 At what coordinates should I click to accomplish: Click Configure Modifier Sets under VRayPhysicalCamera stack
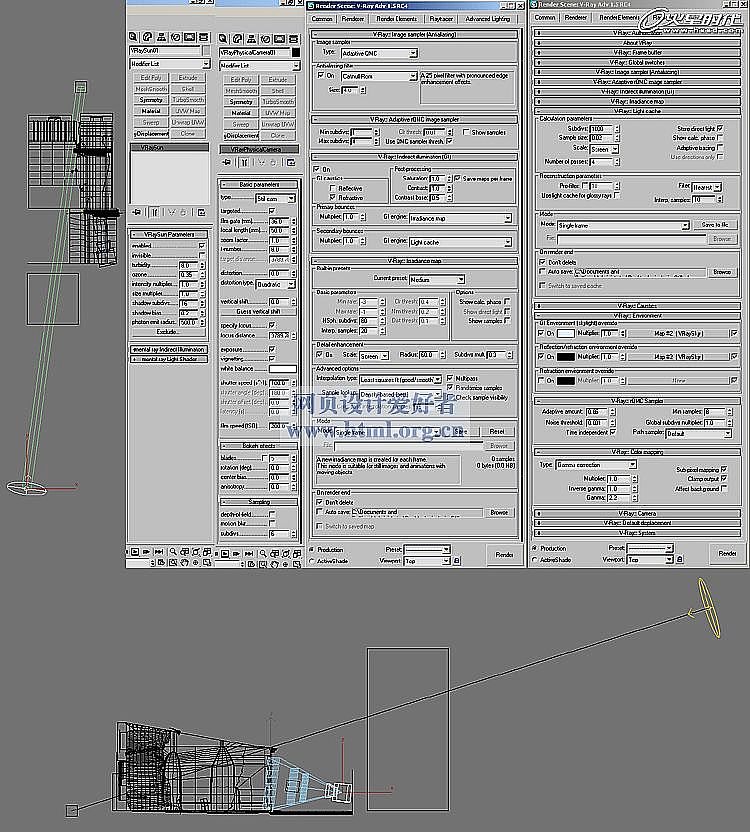(x=291, y=162)
